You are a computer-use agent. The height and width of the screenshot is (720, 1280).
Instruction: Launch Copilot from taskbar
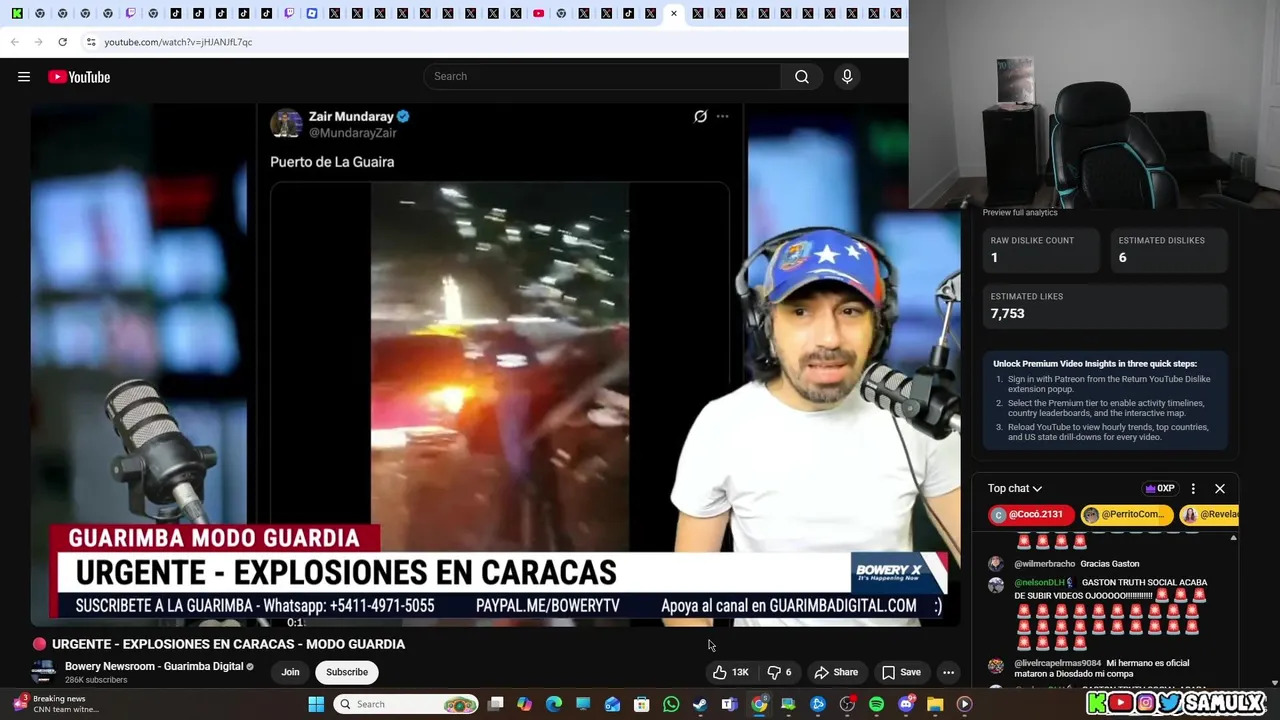[x=524, y=704]
